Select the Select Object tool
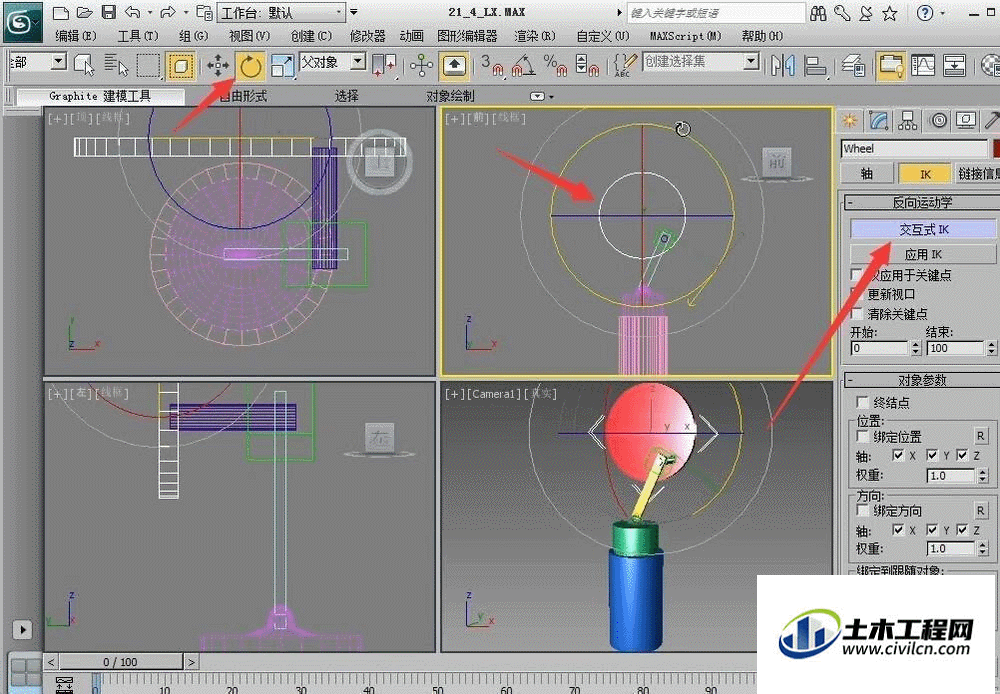 tap(84, 64)
